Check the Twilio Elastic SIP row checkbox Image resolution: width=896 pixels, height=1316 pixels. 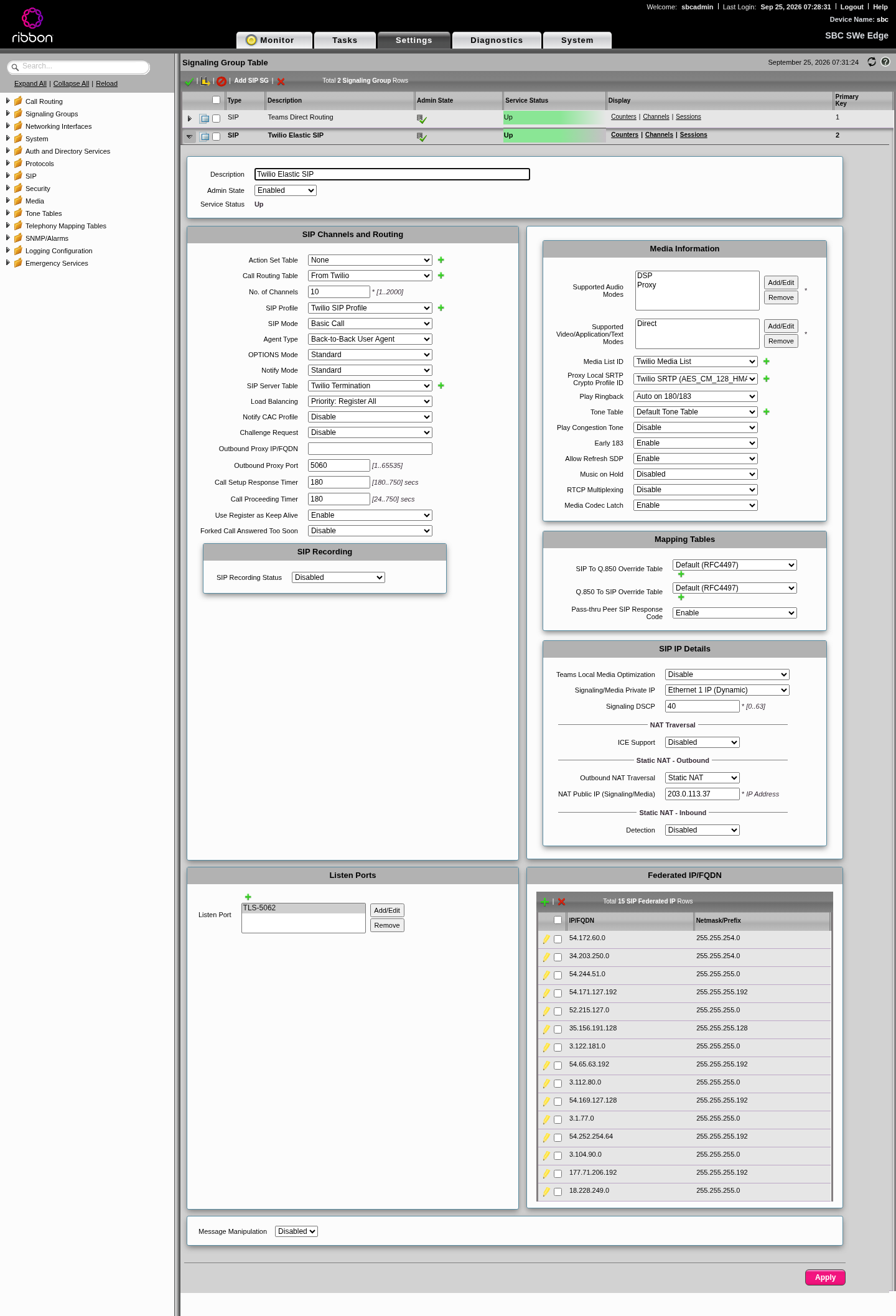pyautogui.click(x=217, y=136)
